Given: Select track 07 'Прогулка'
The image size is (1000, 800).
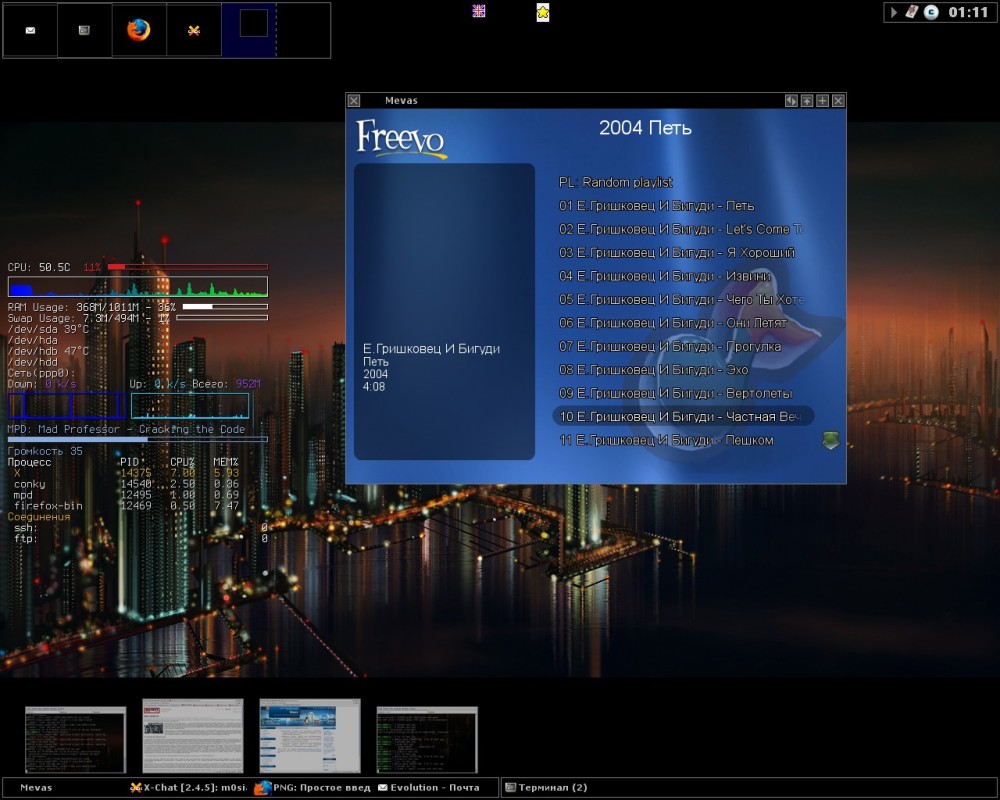Looking at the screenshot, I should [670, 346].
